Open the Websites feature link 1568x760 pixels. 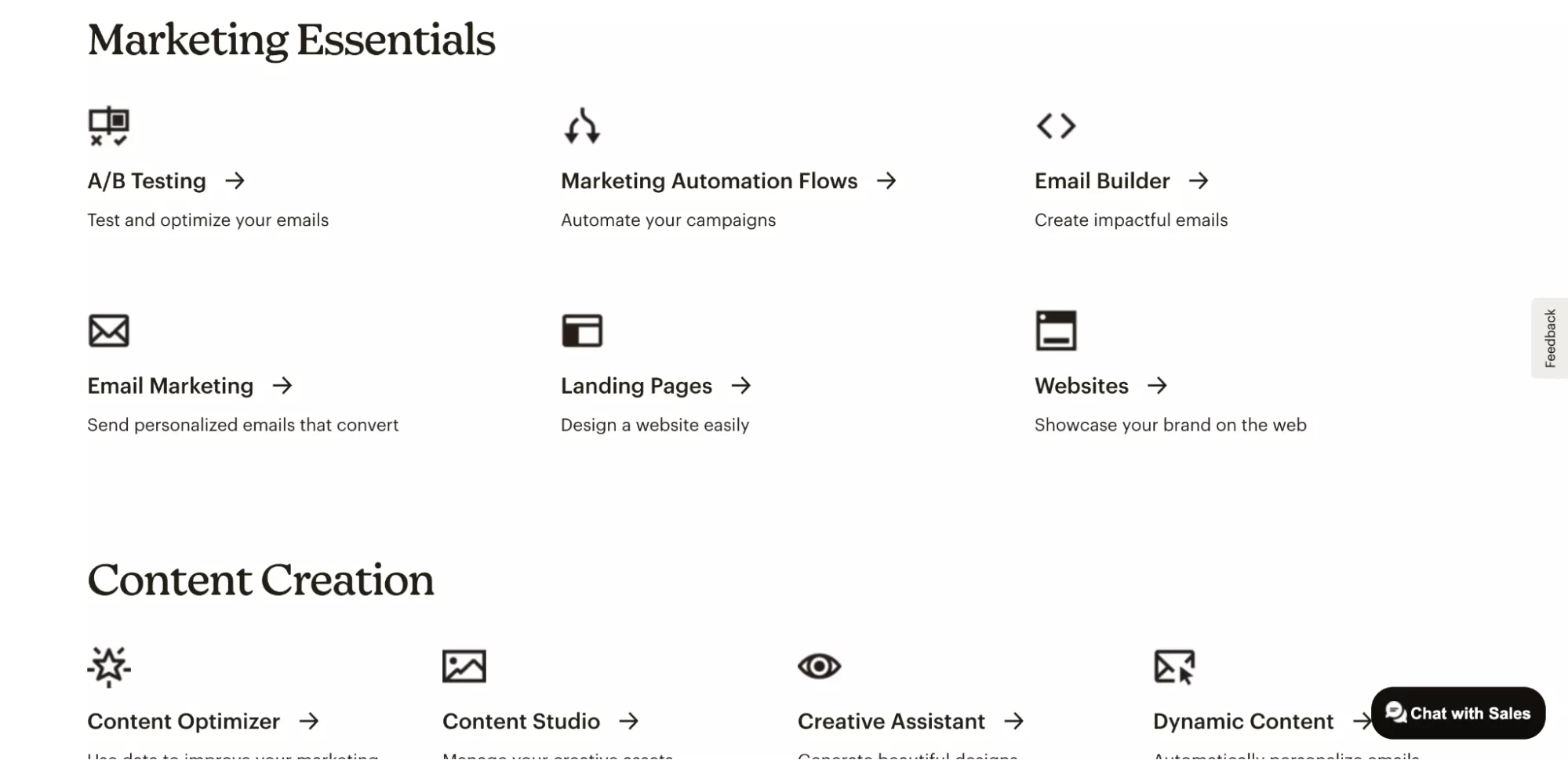click(1081, 386)
